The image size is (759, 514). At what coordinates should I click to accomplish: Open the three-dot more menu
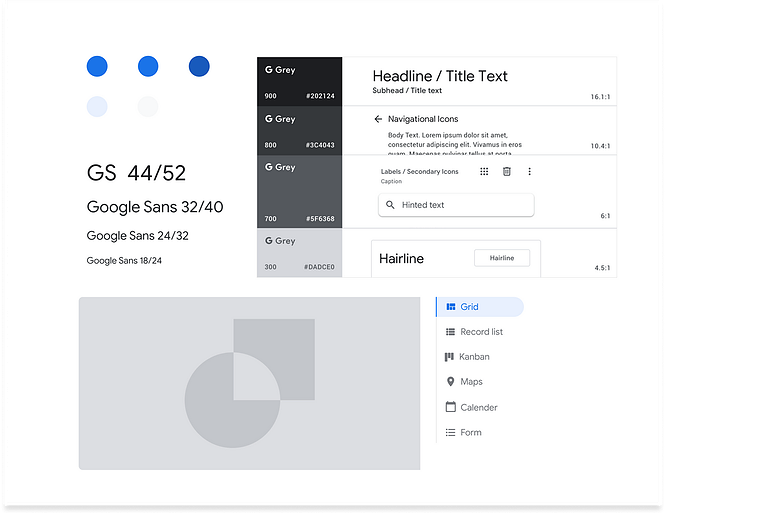[530, 171]
